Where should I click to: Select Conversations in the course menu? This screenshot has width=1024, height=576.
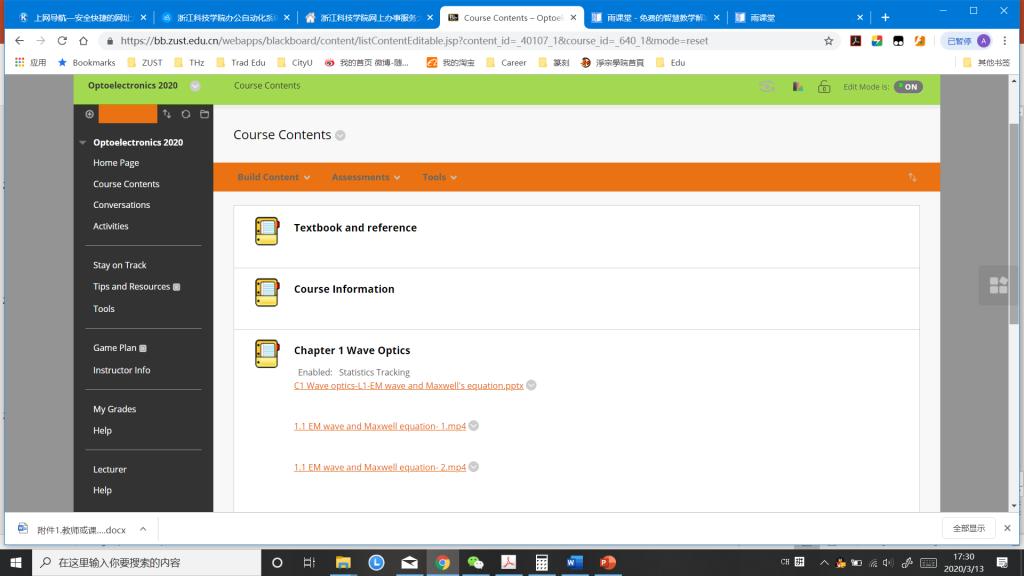coord(121,205)
